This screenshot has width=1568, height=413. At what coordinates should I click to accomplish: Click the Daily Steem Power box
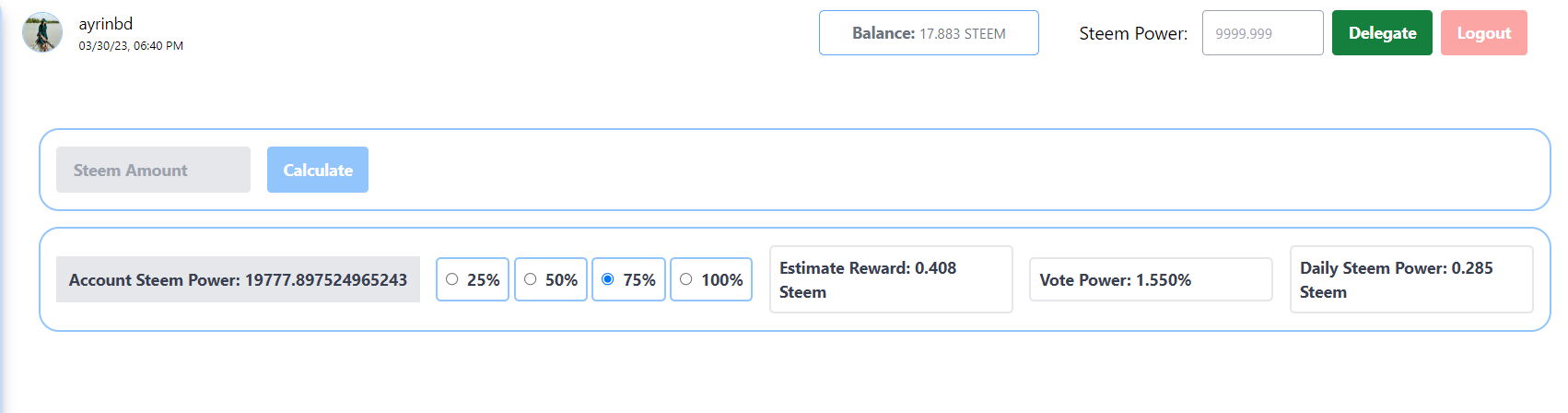(1410, 279)
